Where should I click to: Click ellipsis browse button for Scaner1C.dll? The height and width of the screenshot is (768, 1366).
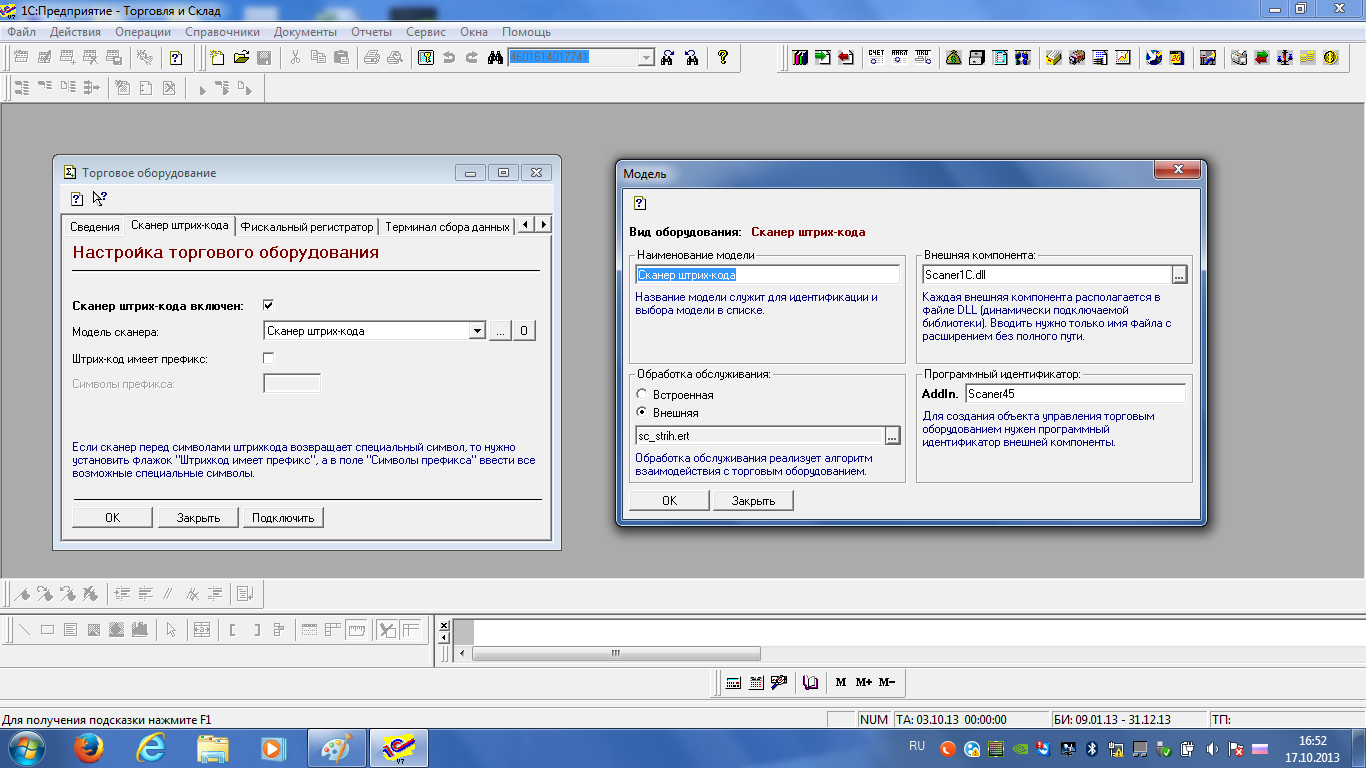point(1179,274)
